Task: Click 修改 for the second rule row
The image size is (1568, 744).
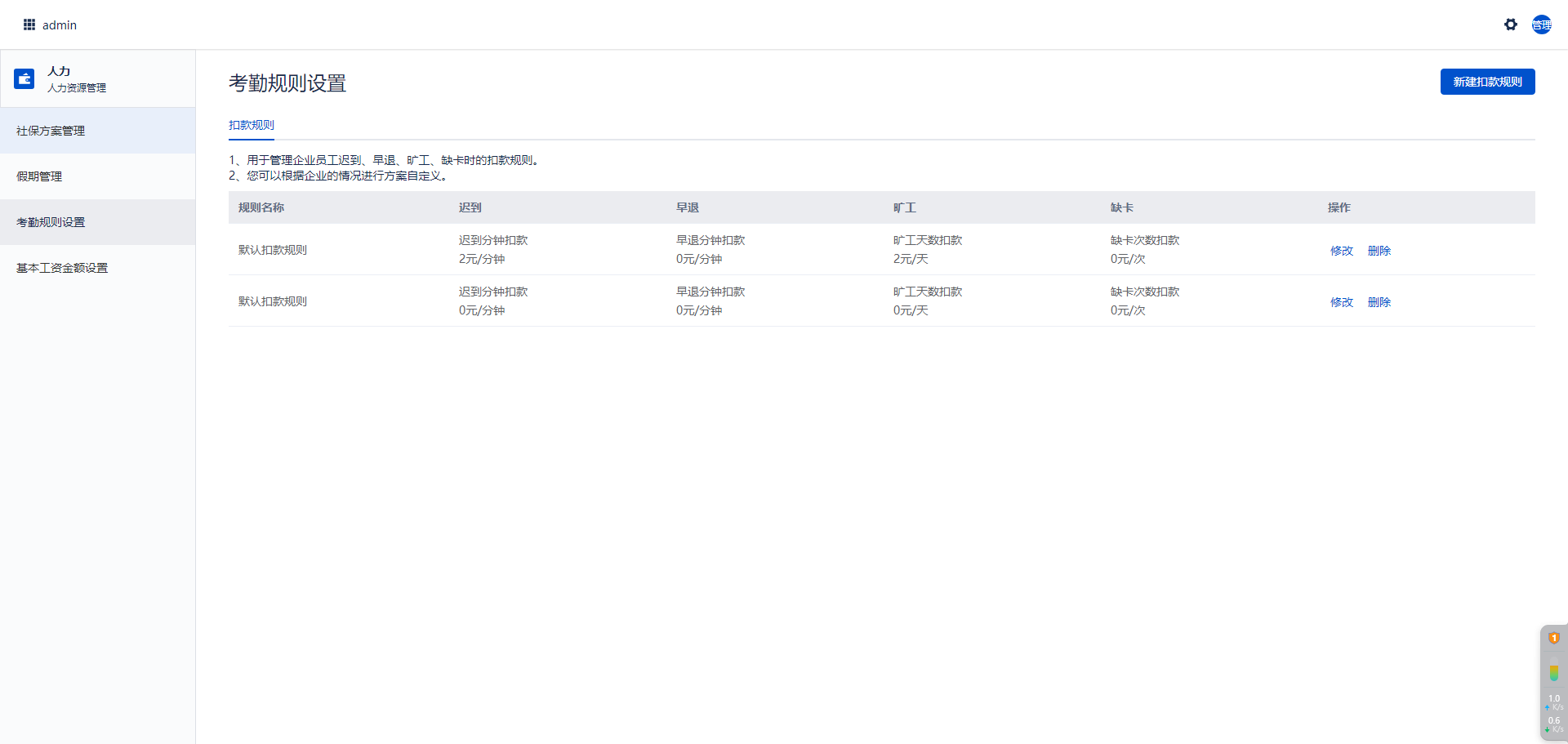Action: 1342,302
